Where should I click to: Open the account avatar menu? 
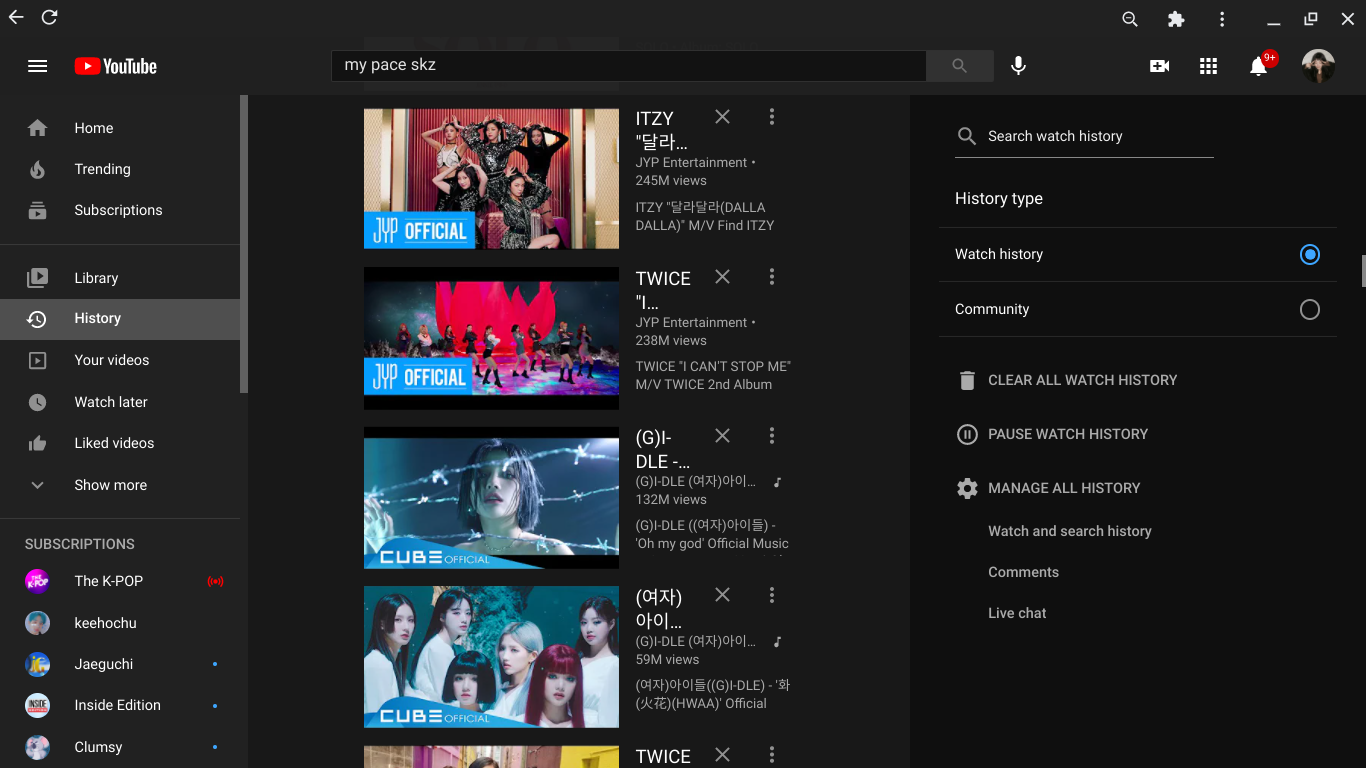pyautogui.click(x=1318, y=66)
